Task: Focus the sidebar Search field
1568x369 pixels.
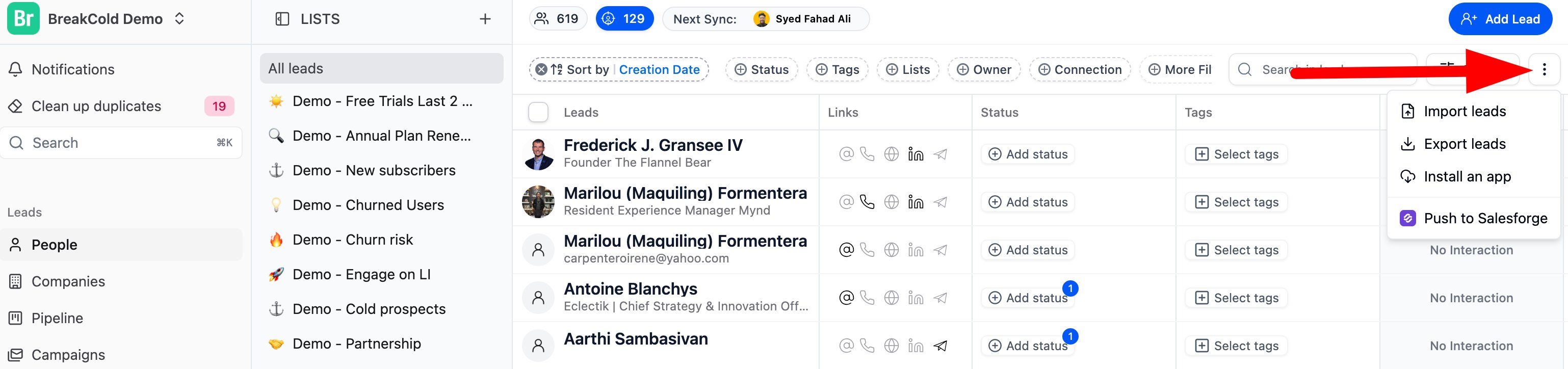Action: [121, 143]
